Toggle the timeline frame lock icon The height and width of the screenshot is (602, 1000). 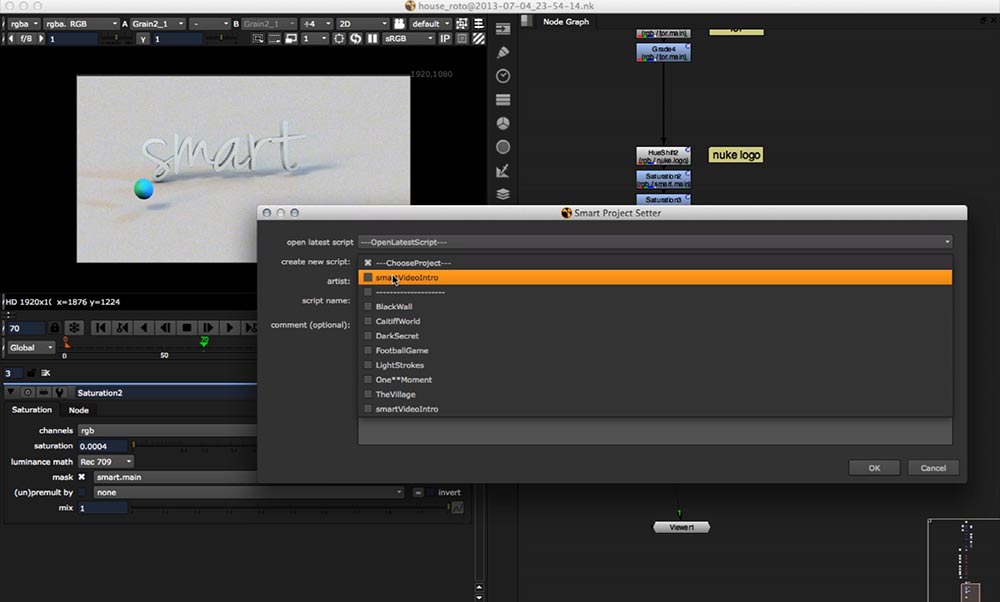(55, 328)
